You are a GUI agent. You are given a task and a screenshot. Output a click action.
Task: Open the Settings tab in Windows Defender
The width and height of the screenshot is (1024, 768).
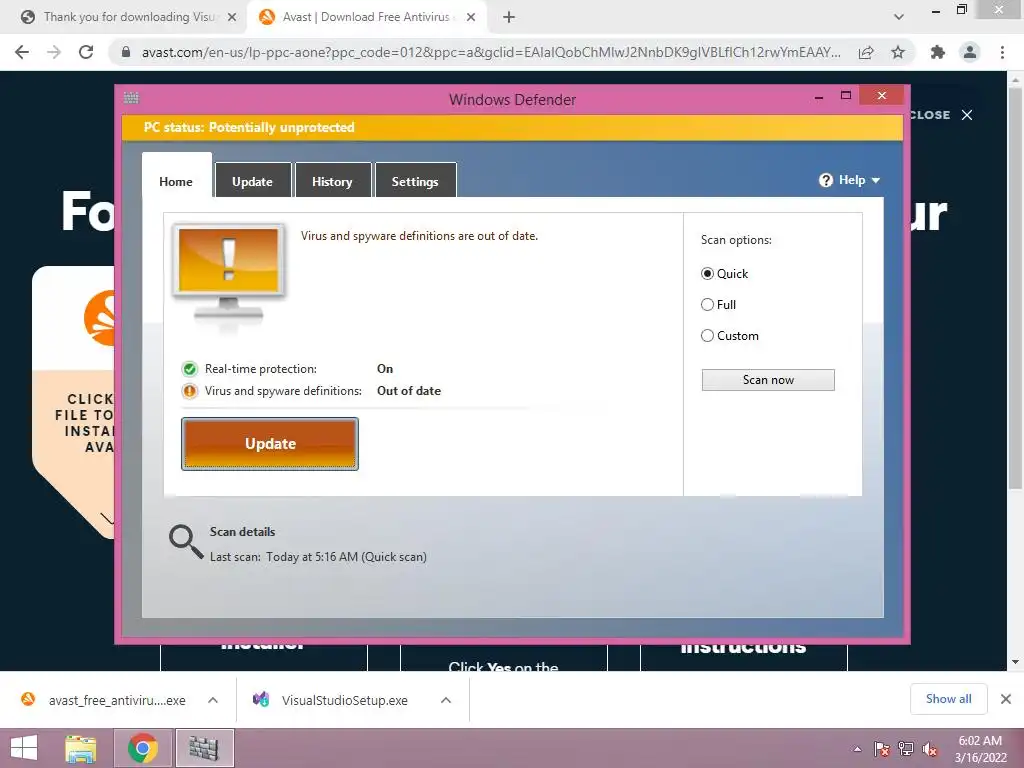415,180
